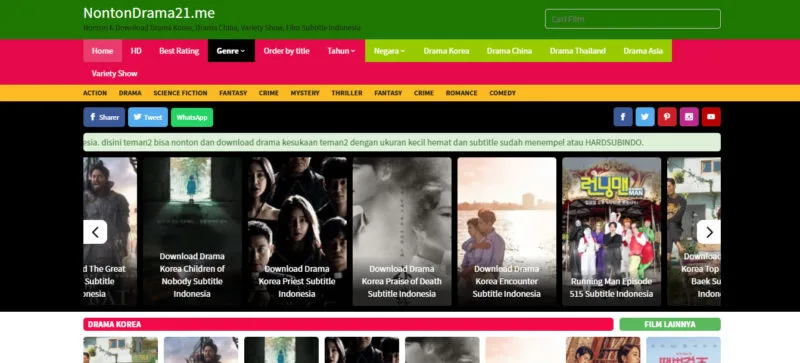Advance carousel with next arrow
800x363 pixels.
[x=709, y=232]
